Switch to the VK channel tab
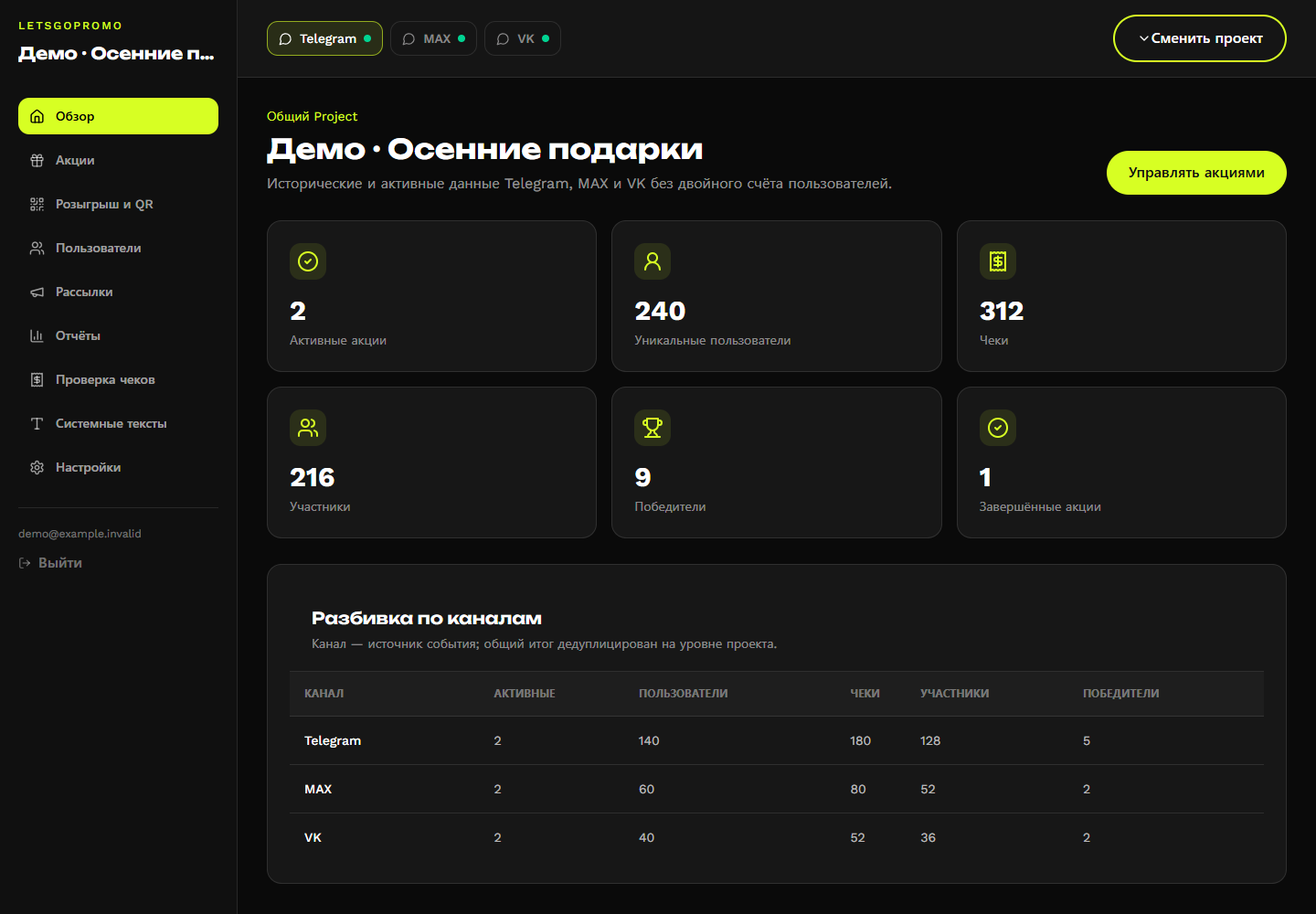 pos(522,38)
